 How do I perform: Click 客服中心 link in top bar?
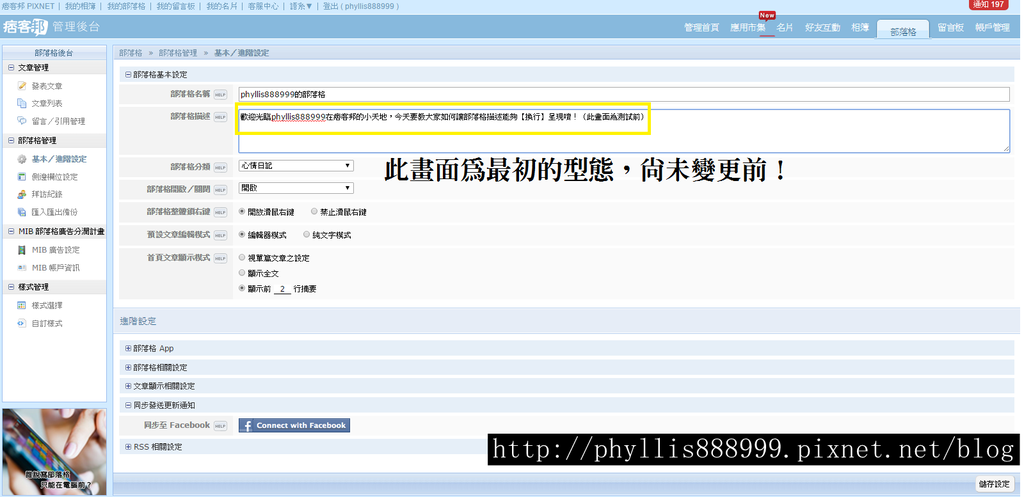[264, 6]
